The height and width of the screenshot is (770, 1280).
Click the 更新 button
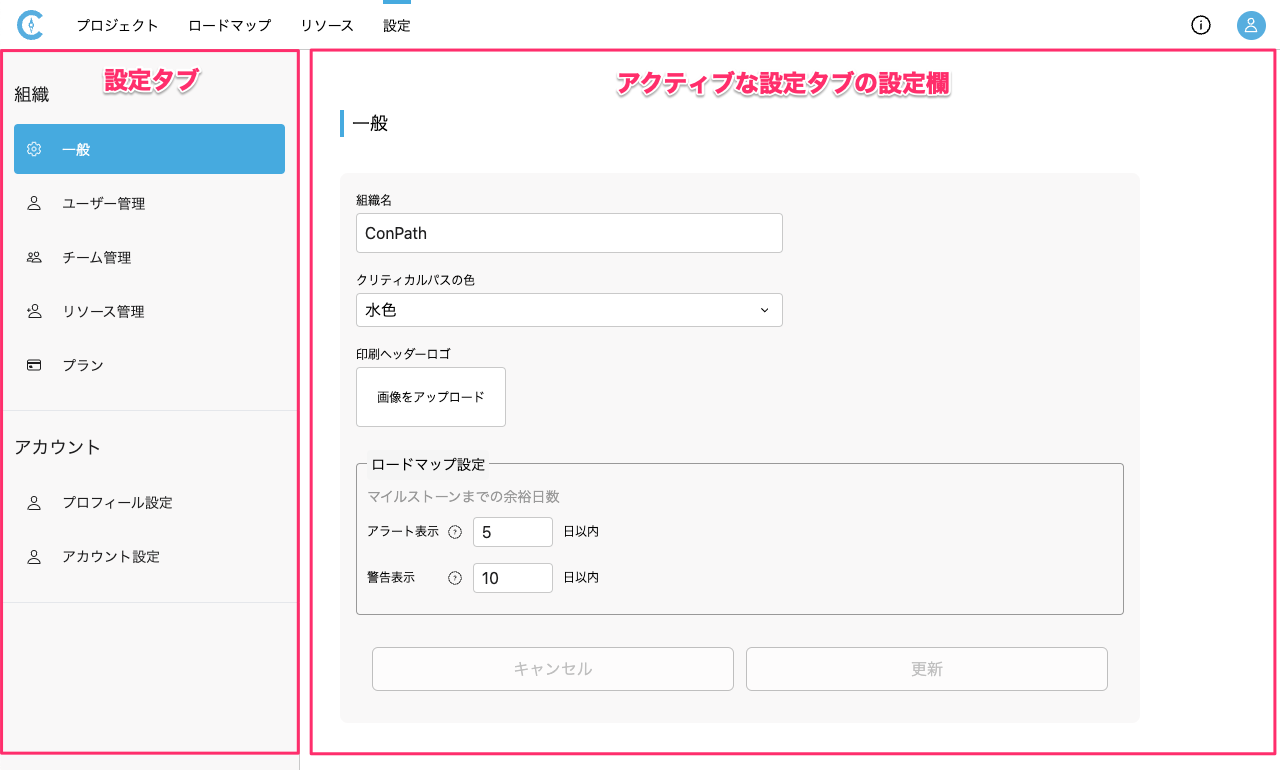926,669
